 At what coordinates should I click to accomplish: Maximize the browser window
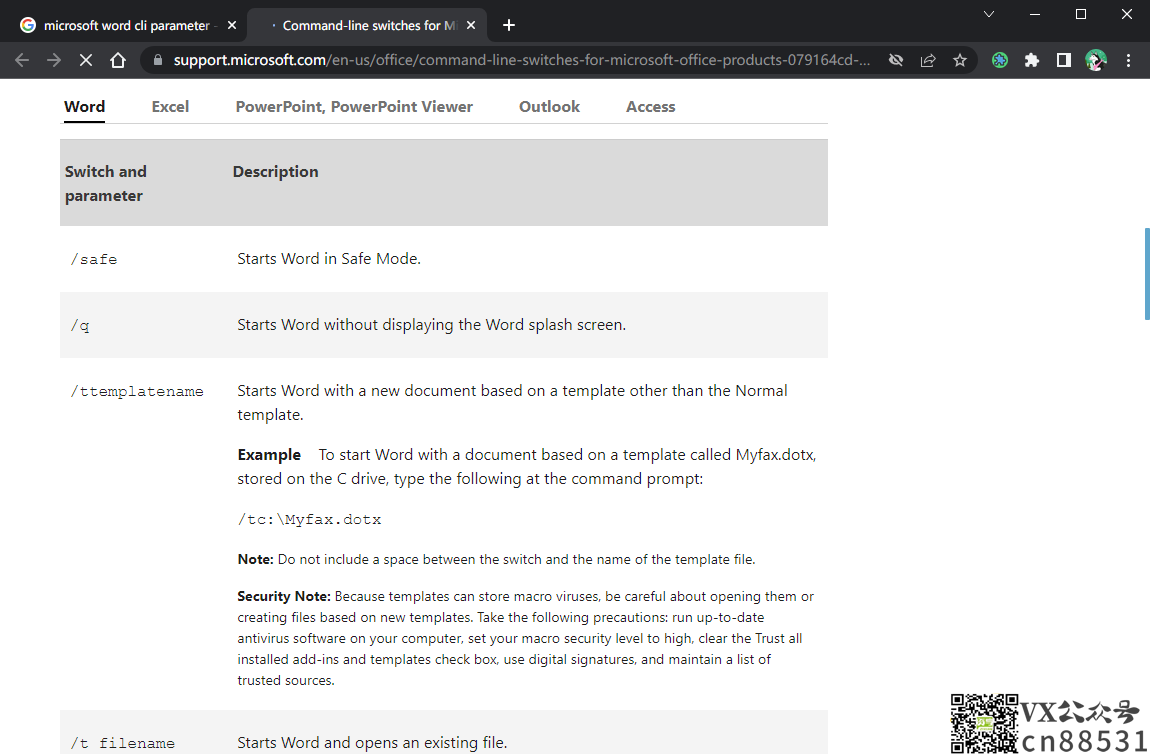point(1080,14)
